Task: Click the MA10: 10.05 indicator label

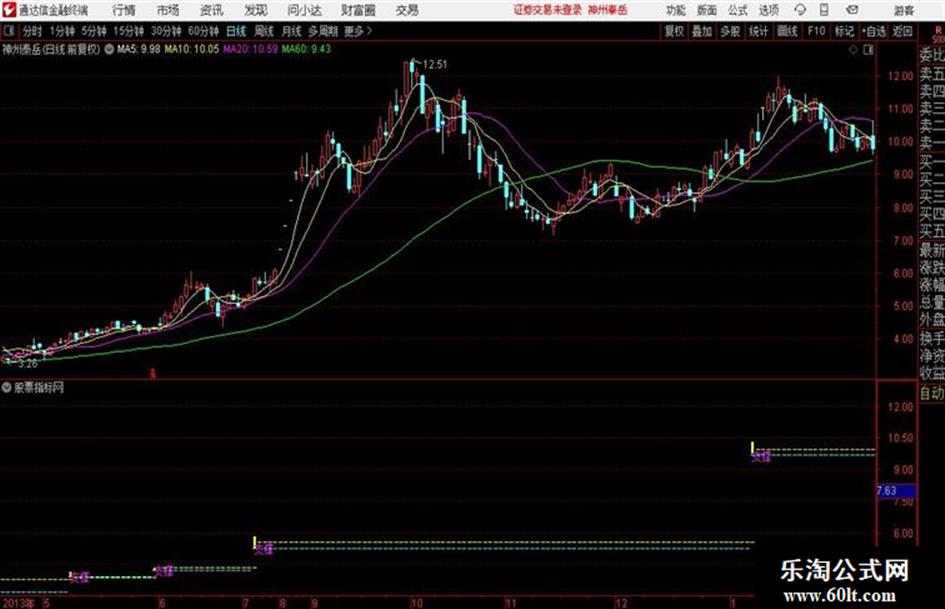Action: point(192,49)
